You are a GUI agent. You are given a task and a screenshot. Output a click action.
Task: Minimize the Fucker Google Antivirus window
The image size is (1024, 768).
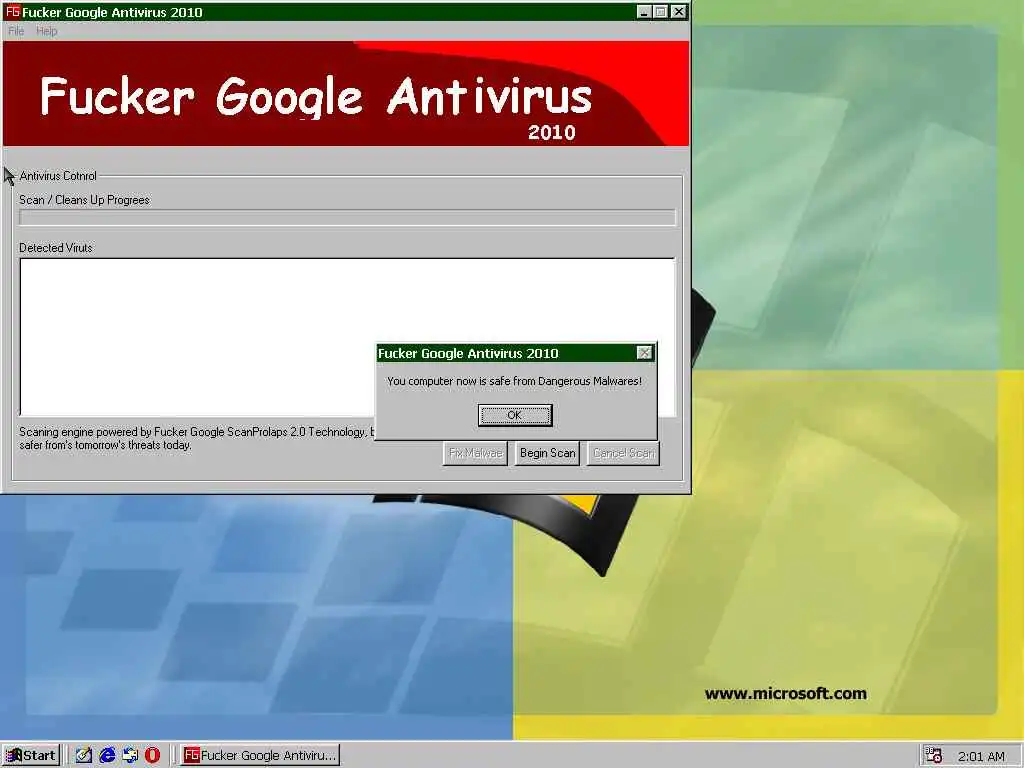click(x=644, y=12)
